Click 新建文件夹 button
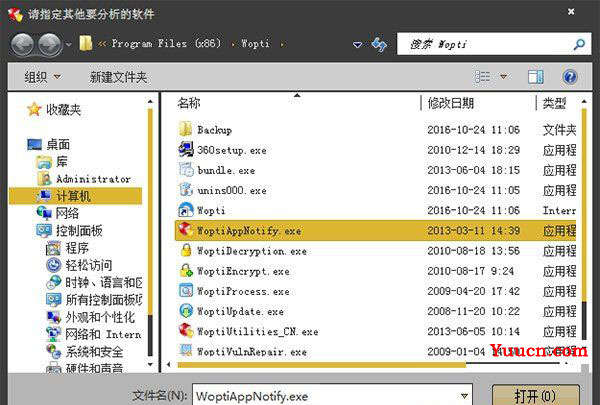Screen dimensions: 600x405 coord(118,77)
